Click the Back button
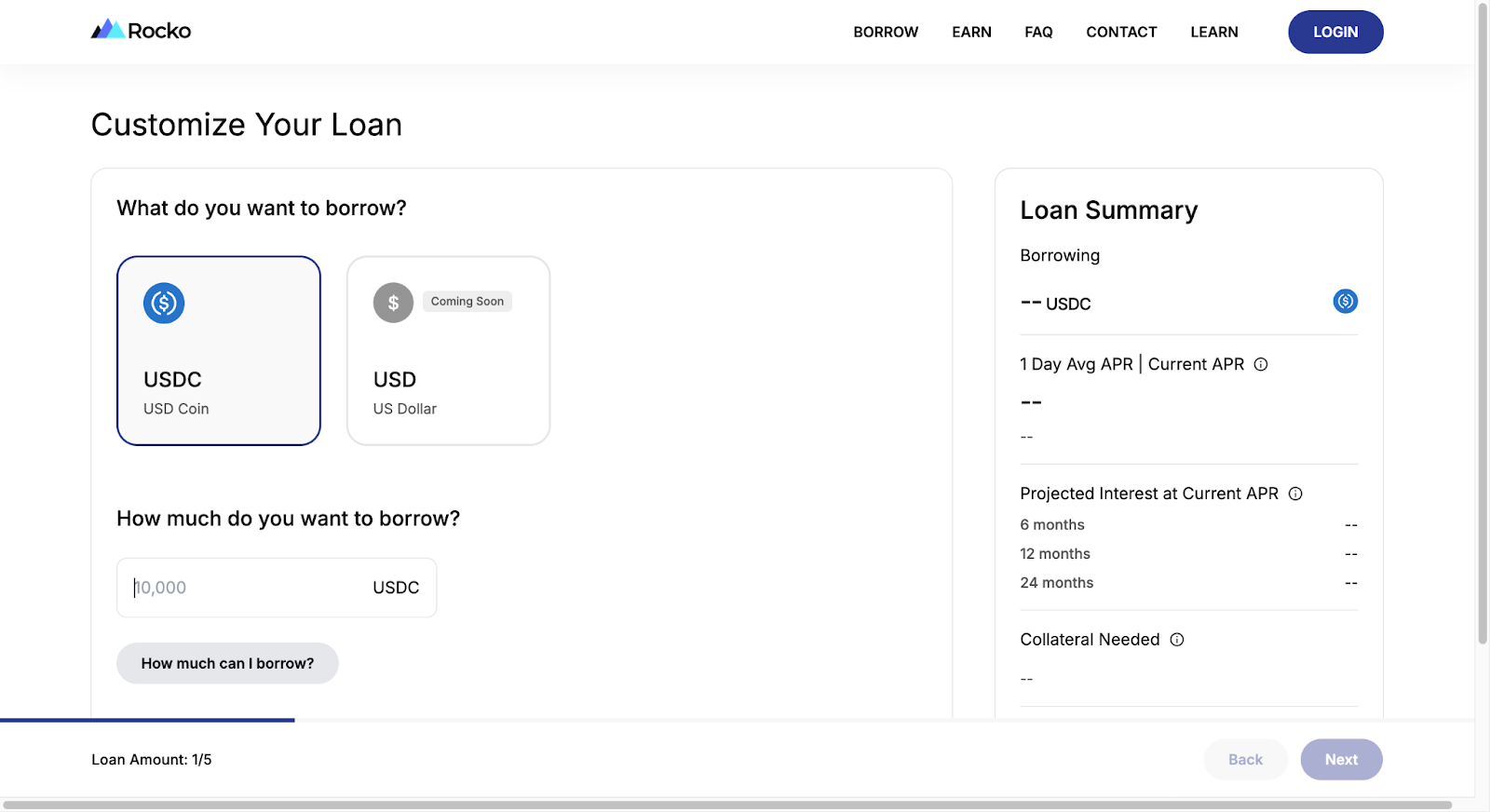1490x812 pixels. click(x=1245, y=760)
